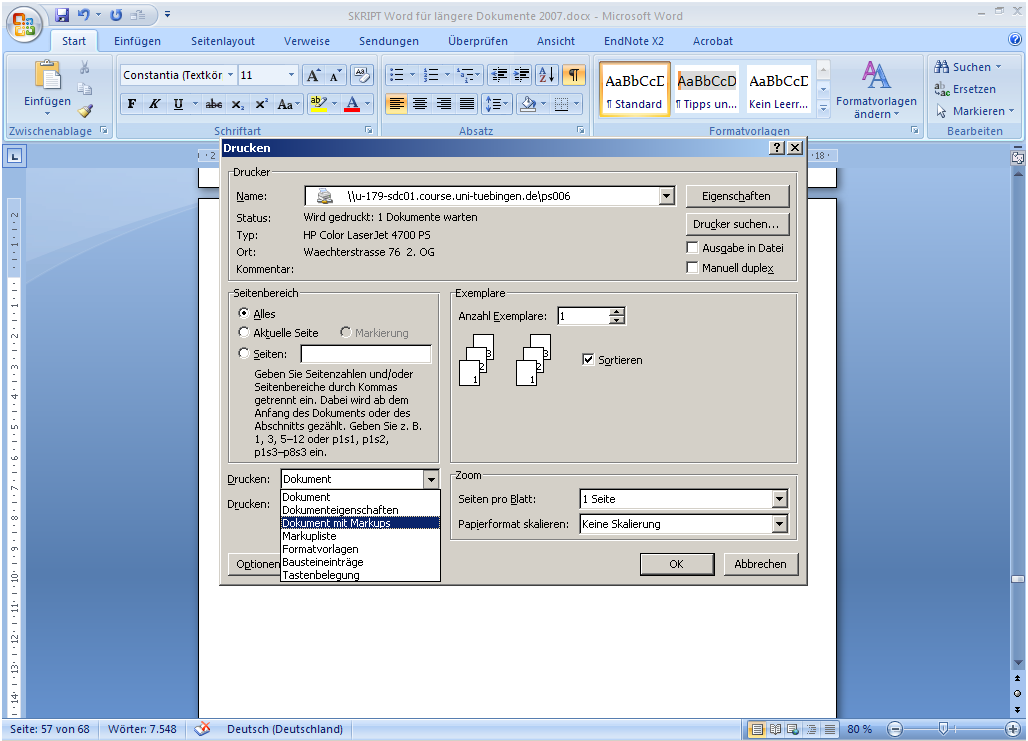Open the Einfügen ribbon tab

tap(137, 41)
